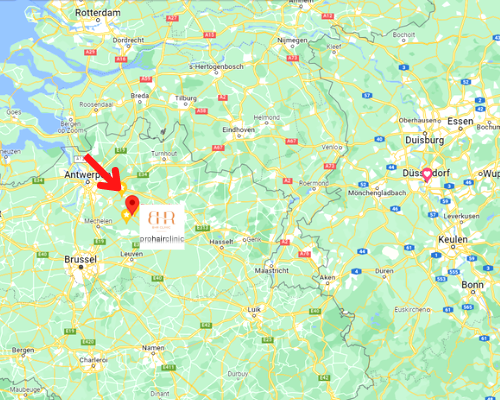Image resolution: width=500 pixels, height=400 pixels.
Task: Select the A59 highway shield
Action: click(x=146, y=79)
